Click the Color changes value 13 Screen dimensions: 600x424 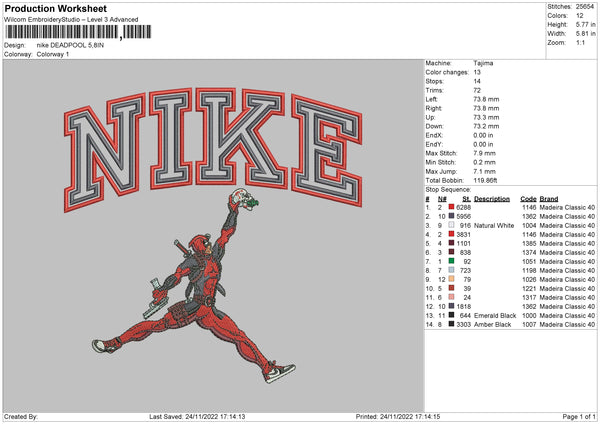pos(477,72)
